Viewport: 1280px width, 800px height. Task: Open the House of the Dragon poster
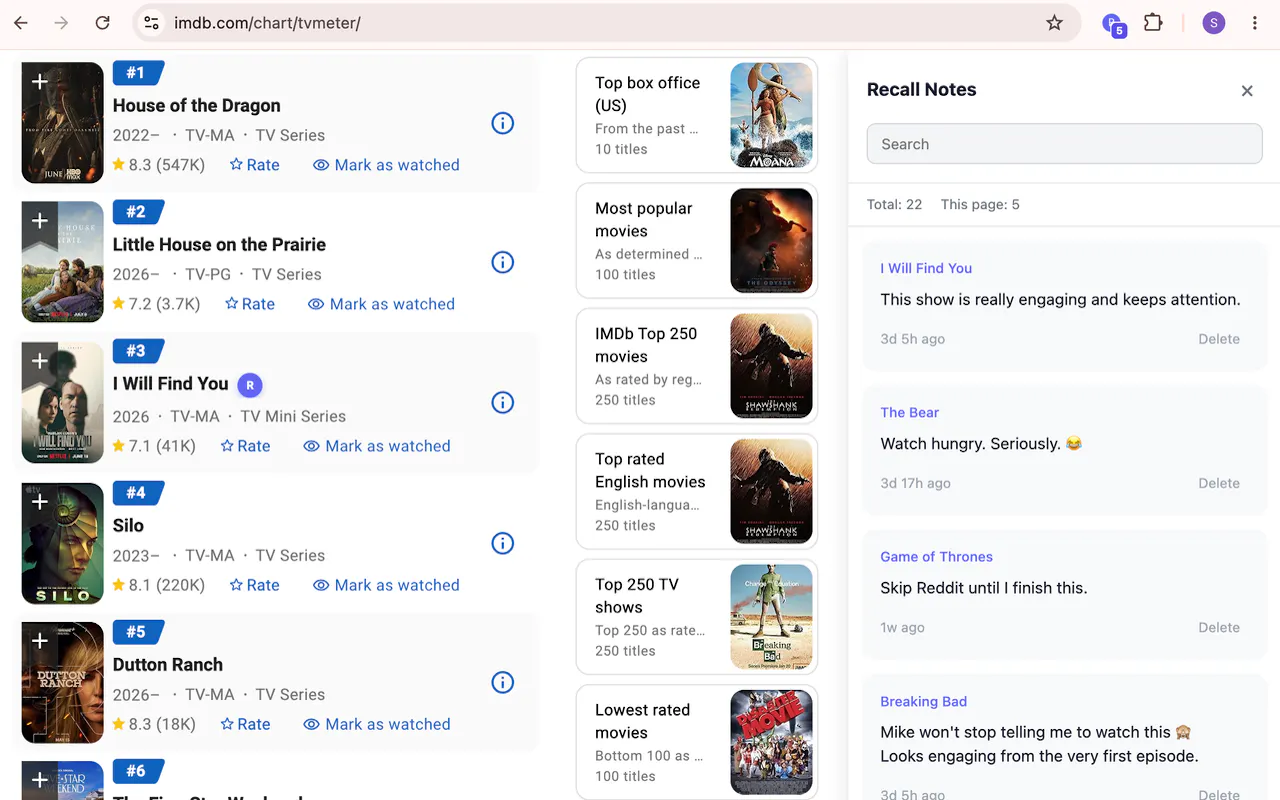[63, 123]
